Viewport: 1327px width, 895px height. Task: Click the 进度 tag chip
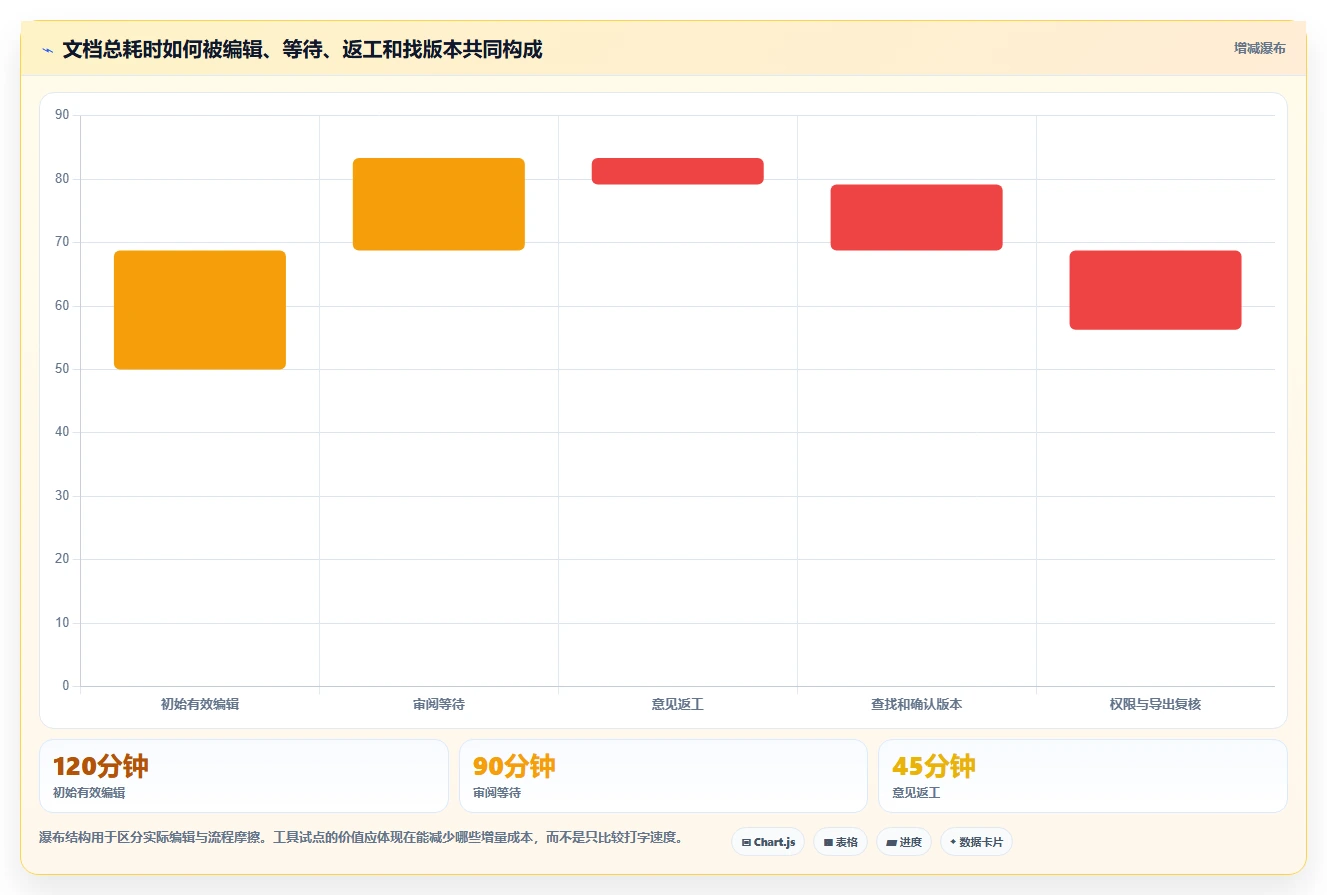click(x=904, y=842)
